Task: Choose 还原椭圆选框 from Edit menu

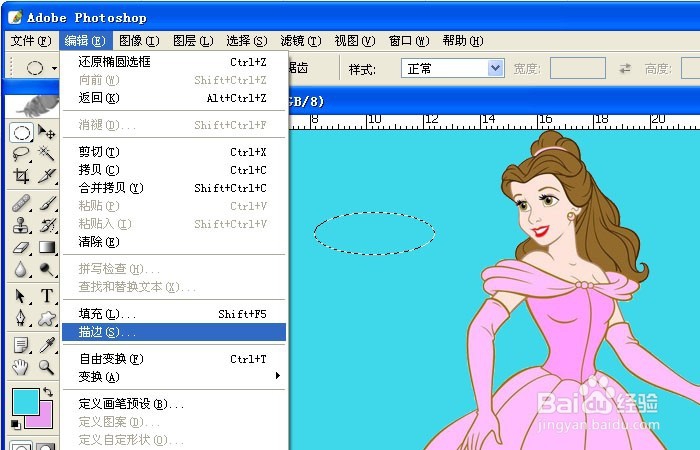Action: (x=174, y=62)
